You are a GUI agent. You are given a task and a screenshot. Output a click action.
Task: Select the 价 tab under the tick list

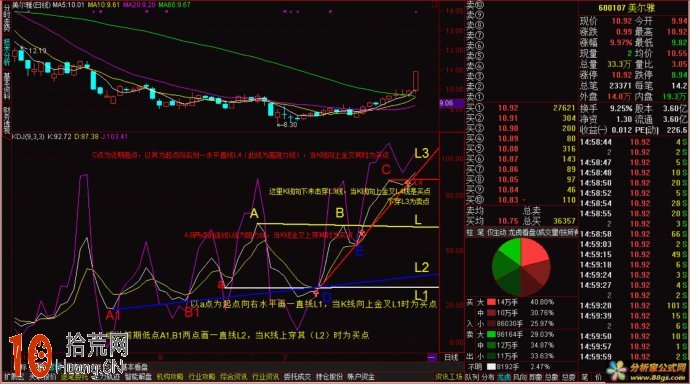599,377
